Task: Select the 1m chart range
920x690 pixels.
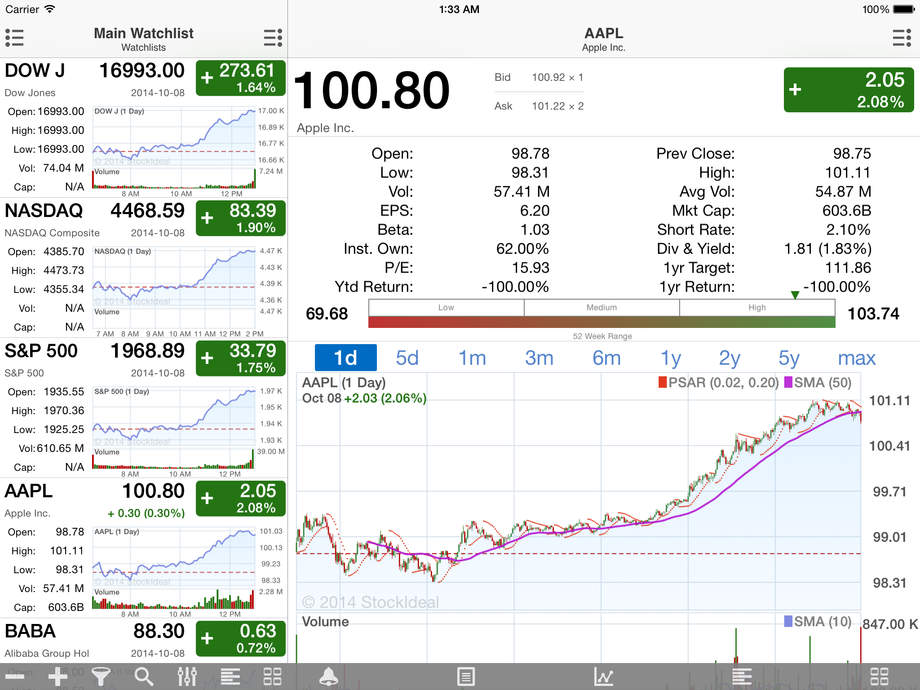Action: pyautogui.click(x=472, y=357)
